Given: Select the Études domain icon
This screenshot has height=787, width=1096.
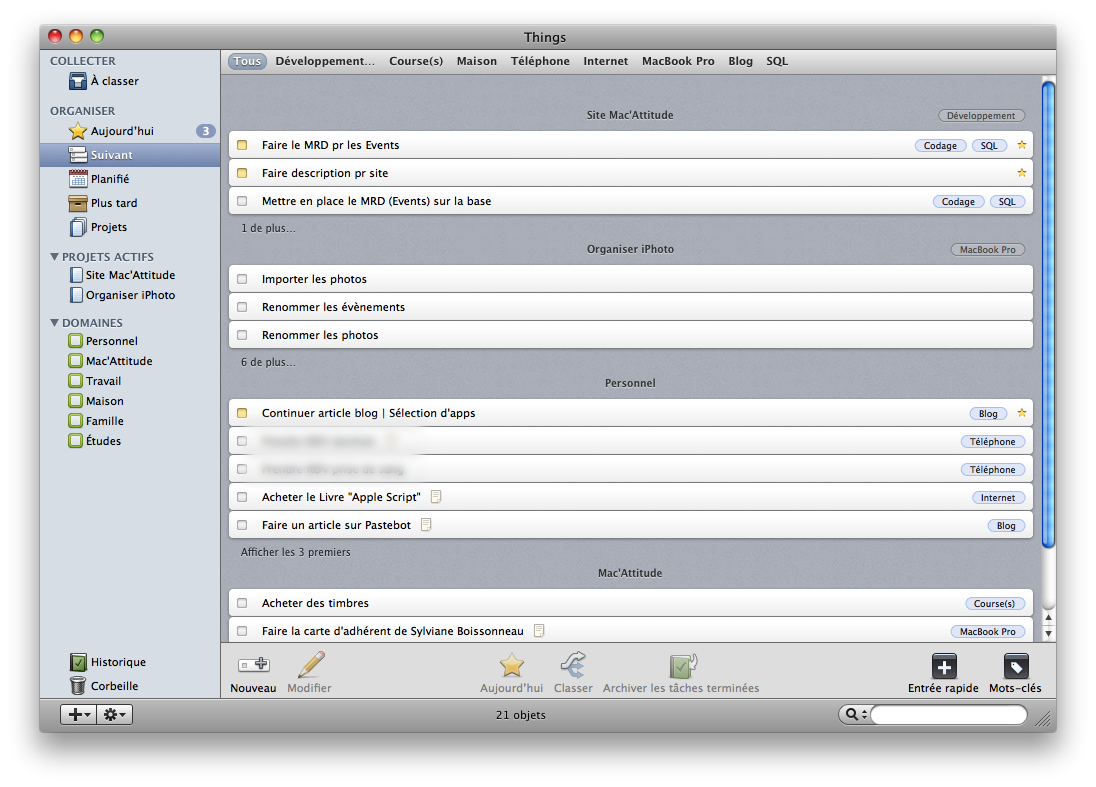Looking at the screenshot, I should pyautogui.click(x=75, y=441).
